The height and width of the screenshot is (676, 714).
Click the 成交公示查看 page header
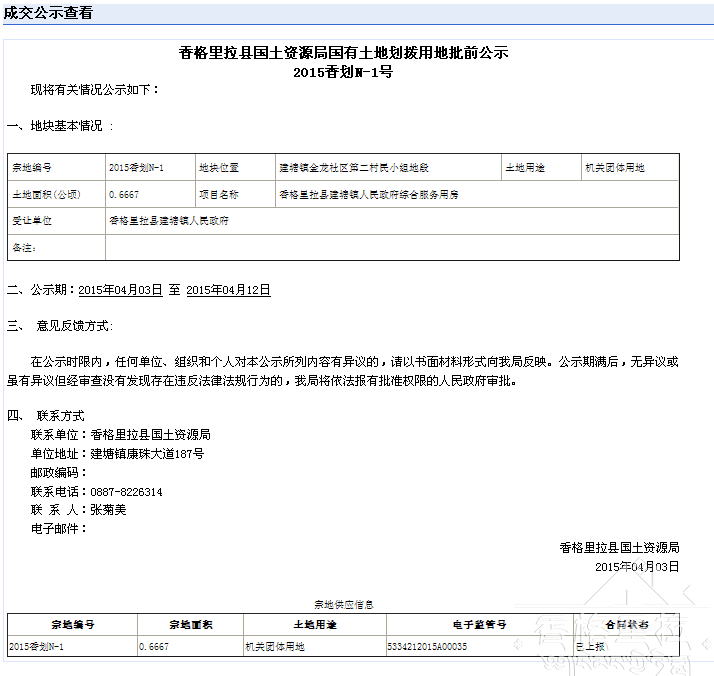pyautogui.click(x=49, y=13)
